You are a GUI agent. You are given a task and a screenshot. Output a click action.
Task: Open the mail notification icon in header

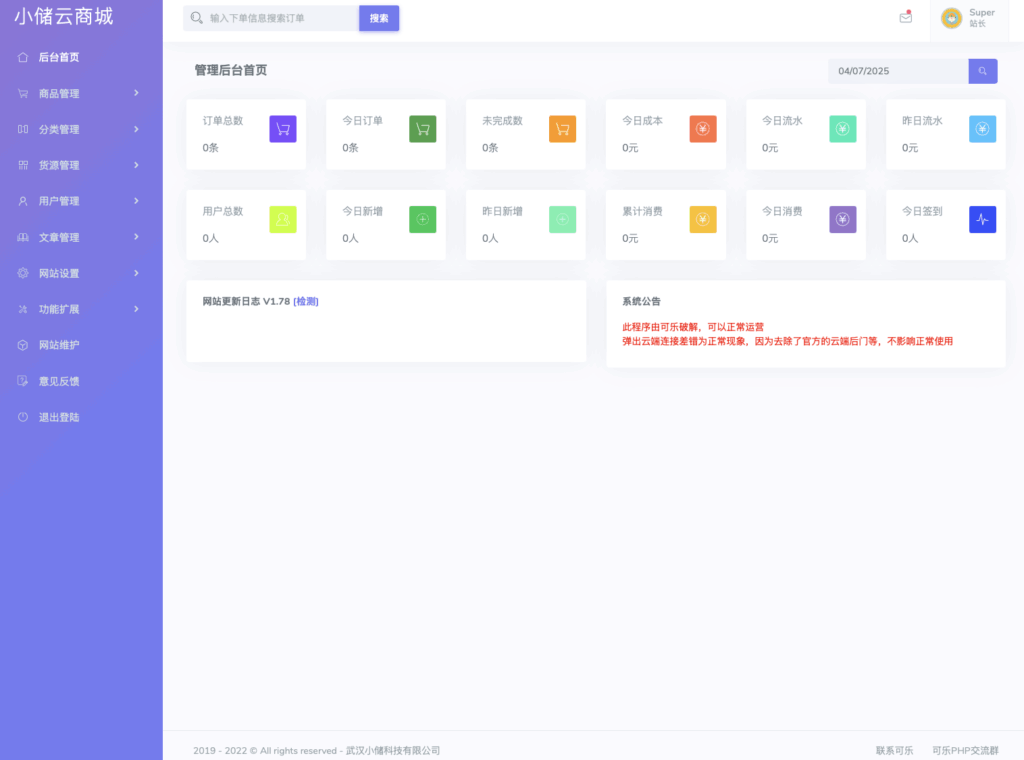[x=906, y=18]
